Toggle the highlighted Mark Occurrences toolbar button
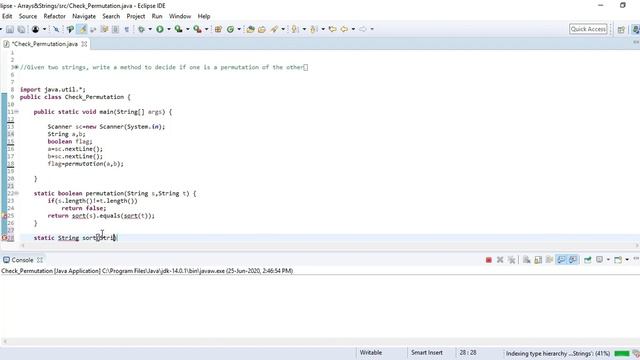The image size is (640, 360). (82, 29)
